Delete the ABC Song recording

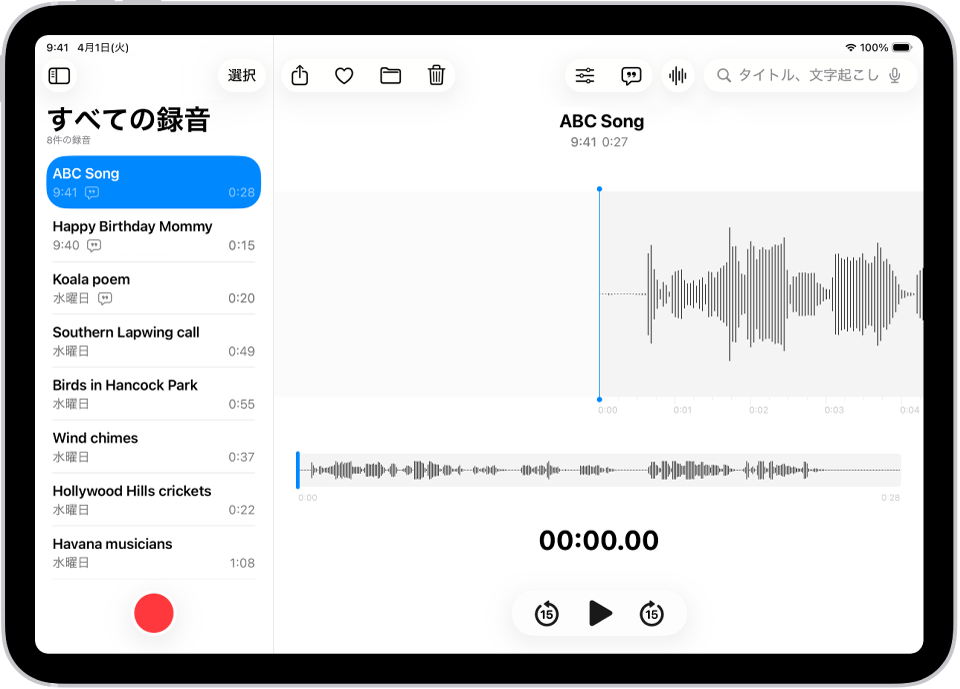tap(436, 75)
